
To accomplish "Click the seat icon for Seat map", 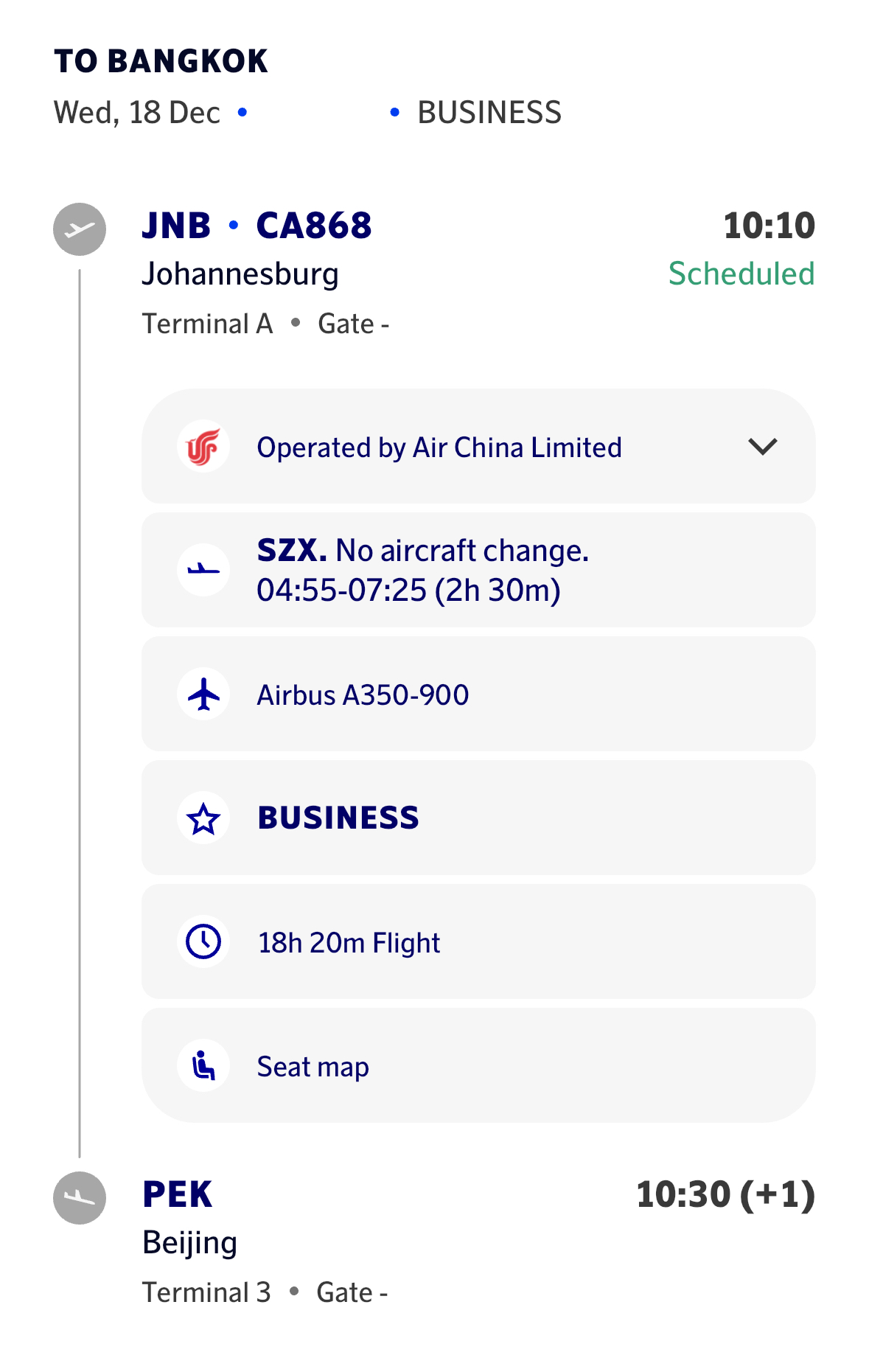I will coord(203,1065).
